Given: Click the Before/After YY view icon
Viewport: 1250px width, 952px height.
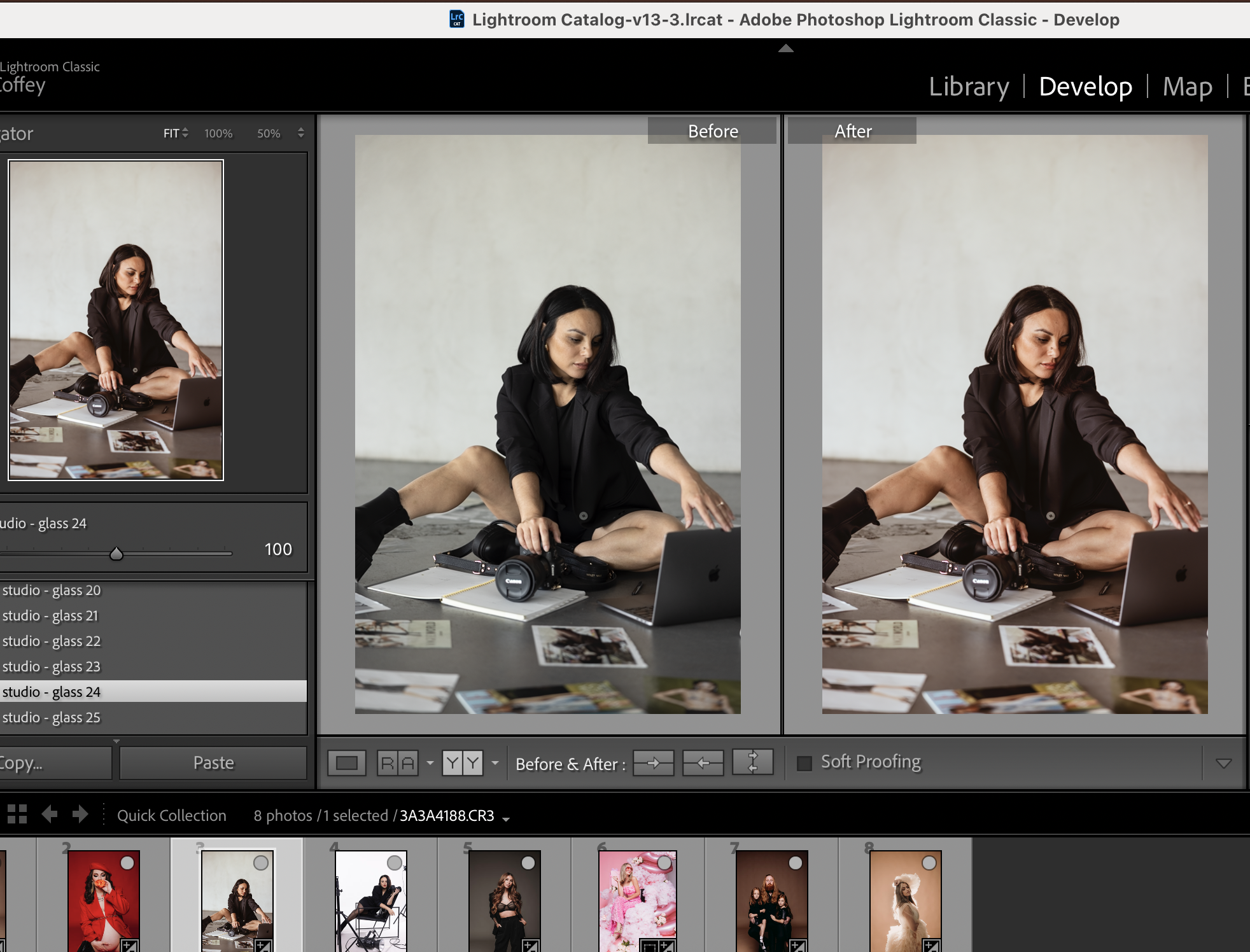Looking at the screenshot, I should tap(463, 763).
